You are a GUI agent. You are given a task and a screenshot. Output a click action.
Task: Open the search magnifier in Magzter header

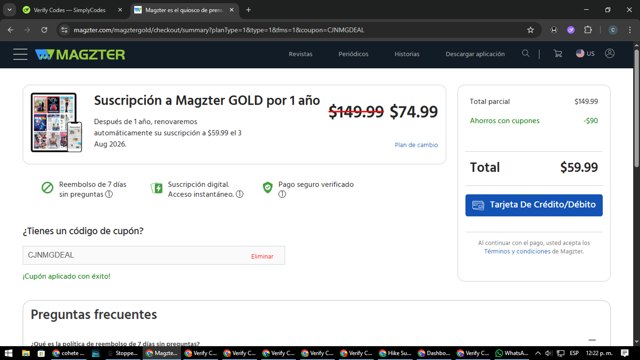coord(526,53)
